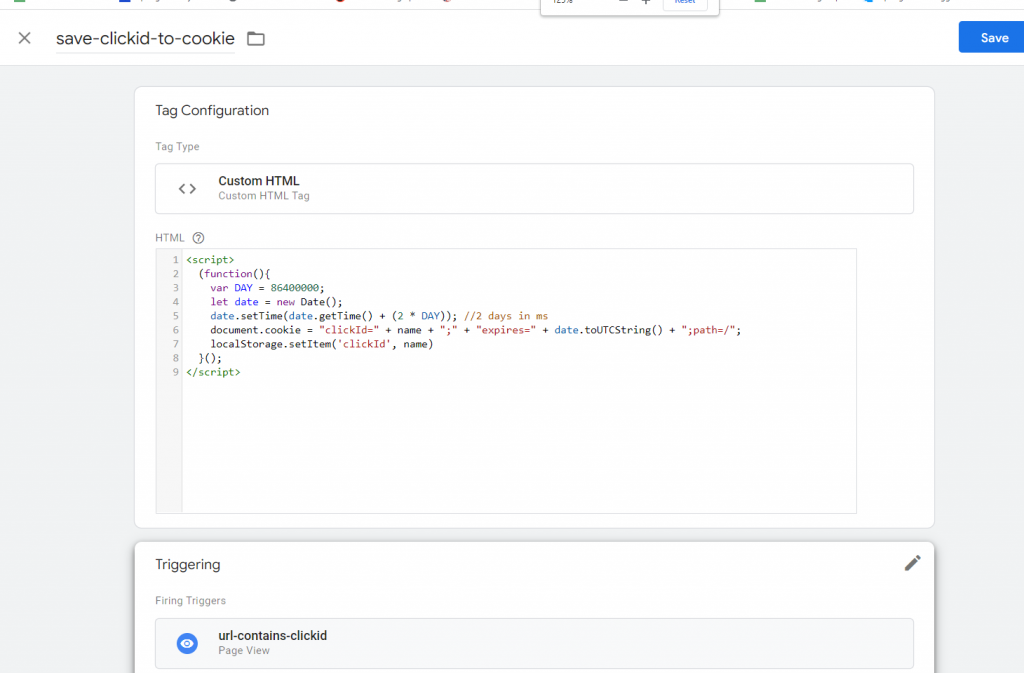Move tag to a folder using the folder icon
1024x673 pixels.
(256, 38)
